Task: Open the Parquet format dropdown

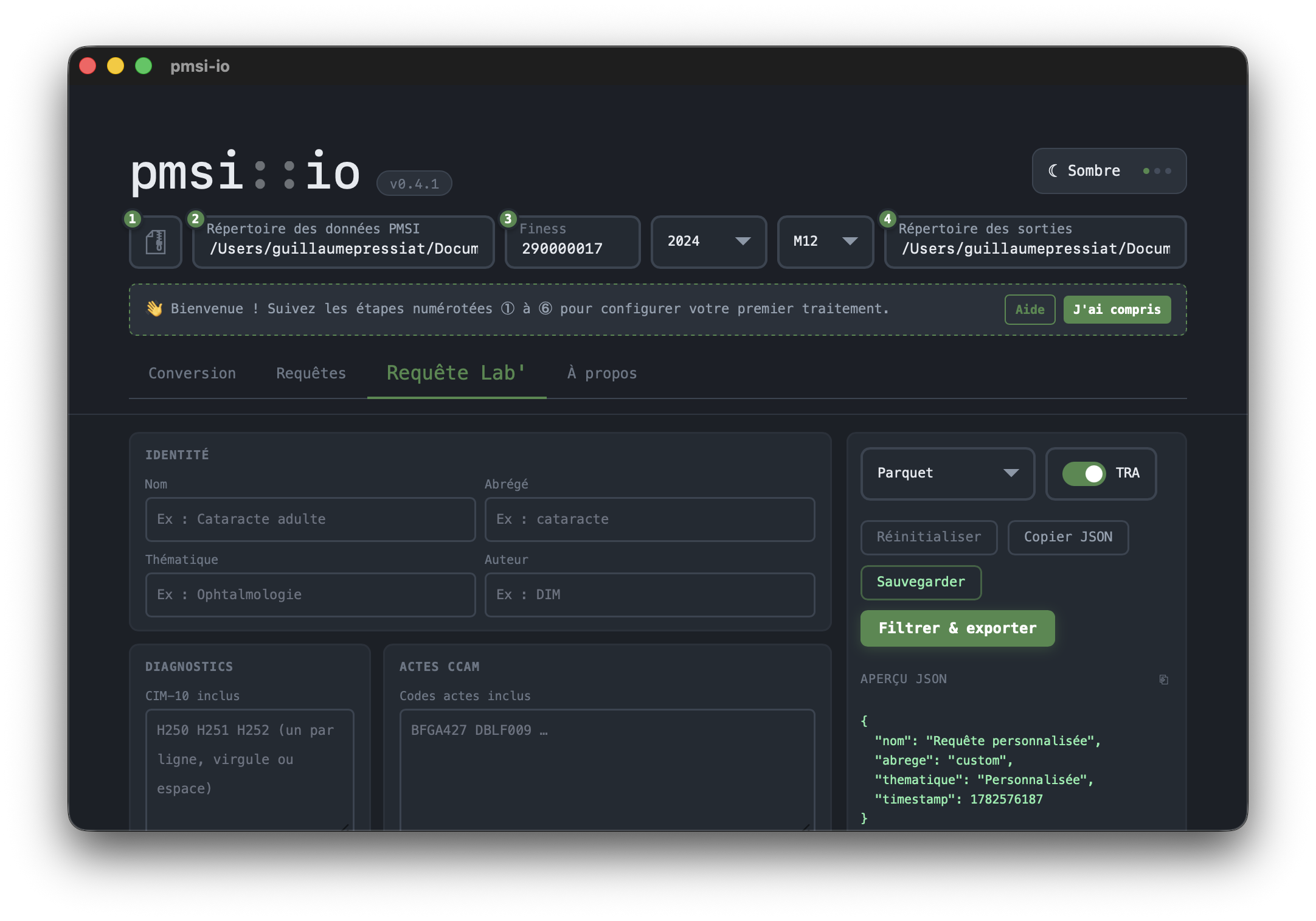Action: coord(947,473)
